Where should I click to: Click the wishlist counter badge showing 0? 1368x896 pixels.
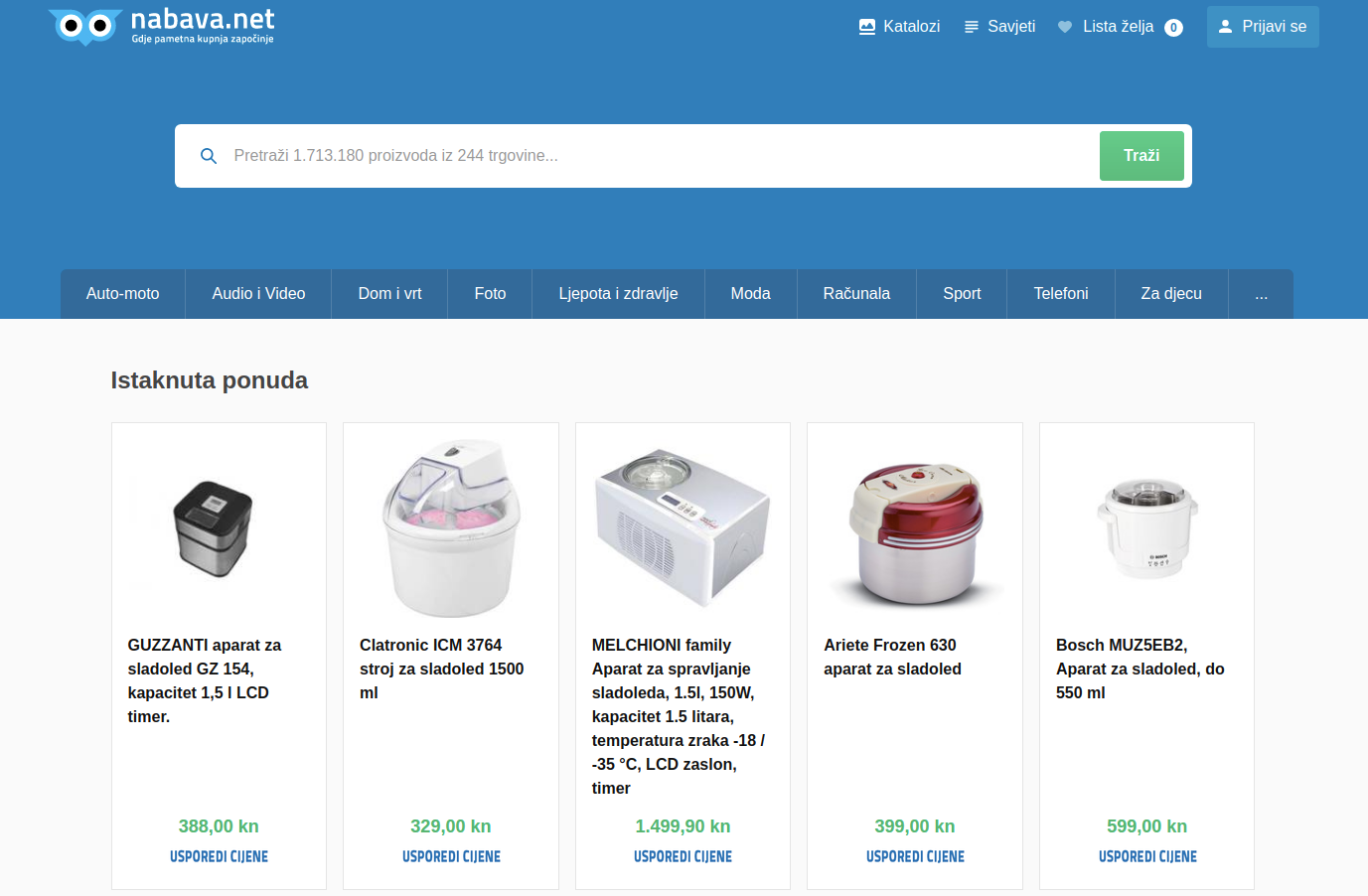[x=1173, y=28]
